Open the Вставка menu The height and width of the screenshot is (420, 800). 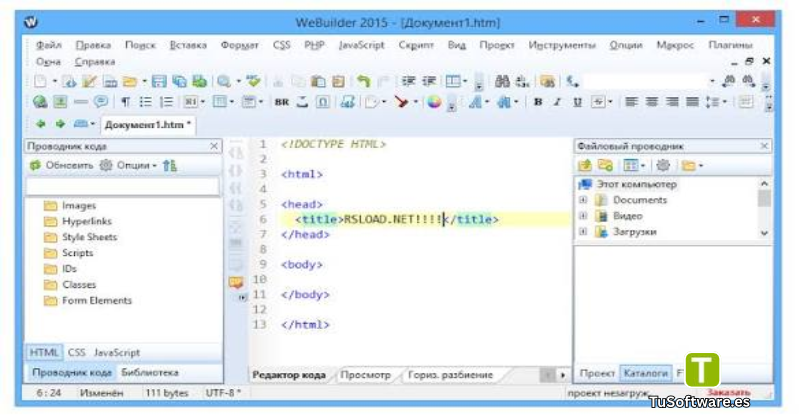pos(188,45)
